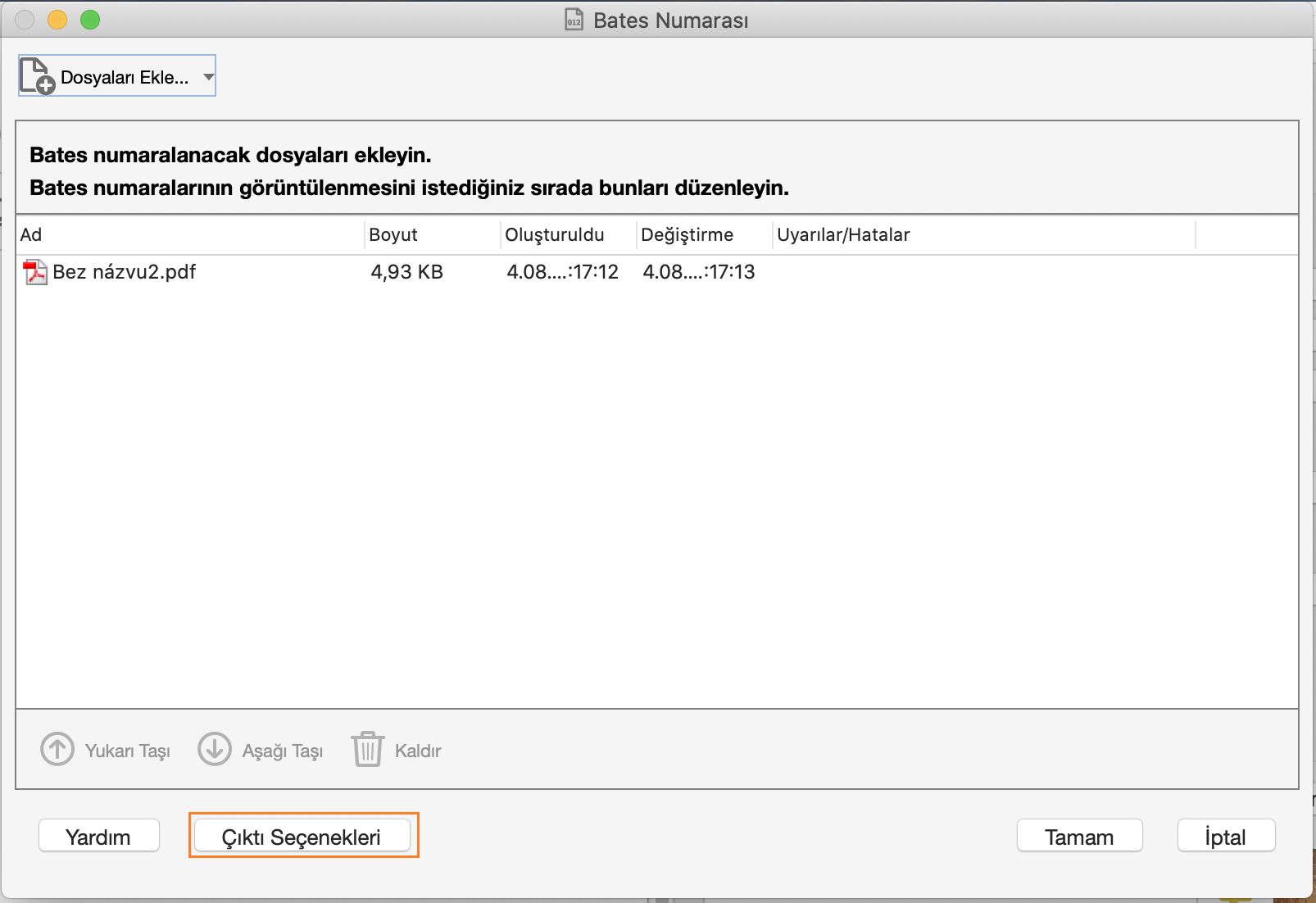1316x903 pixels.
Task: Expand the Dosyaları Ekle dropdown arrow
Action: coord(208,77)
